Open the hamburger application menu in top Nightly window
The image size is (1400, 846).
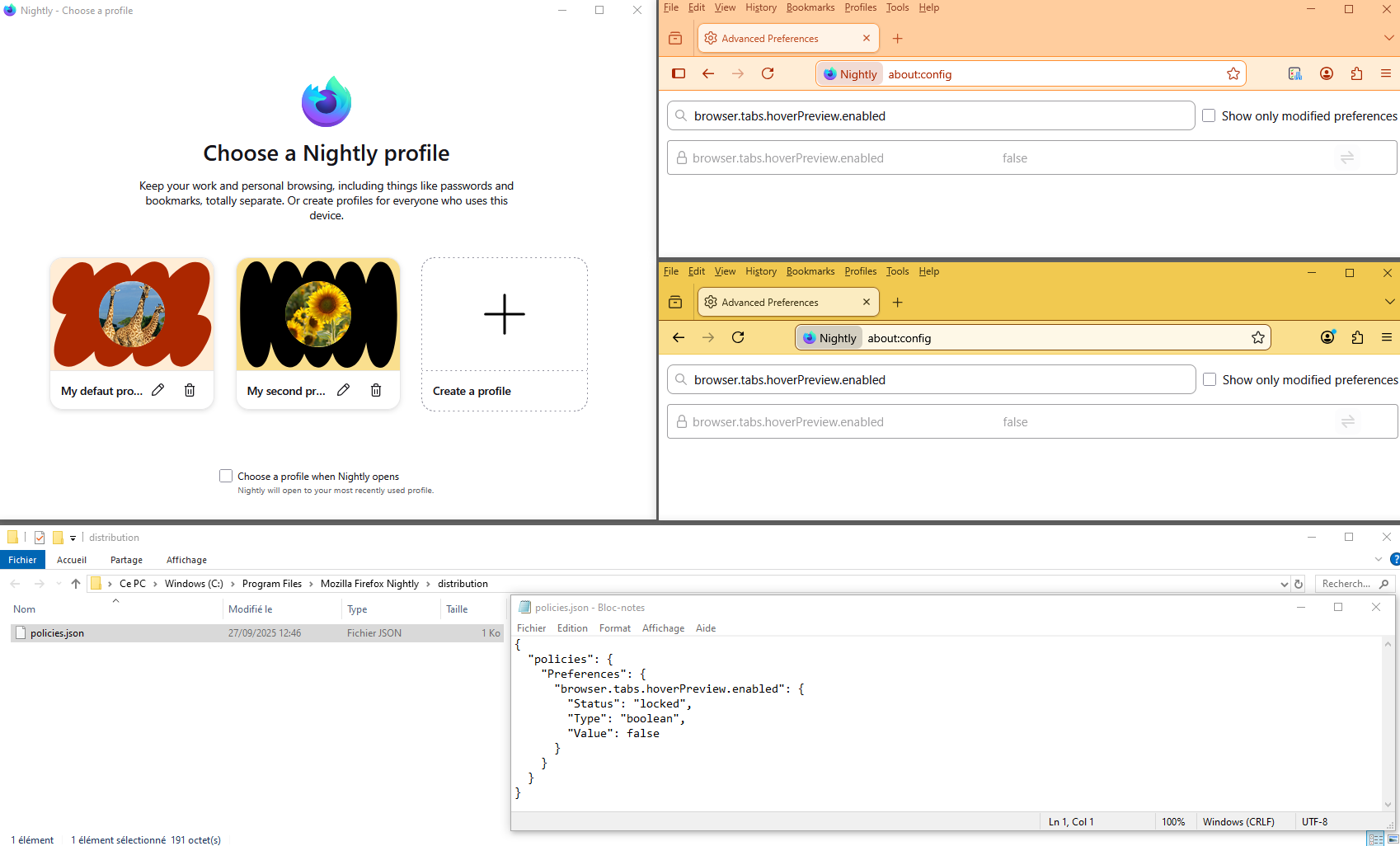[1386, 73]
